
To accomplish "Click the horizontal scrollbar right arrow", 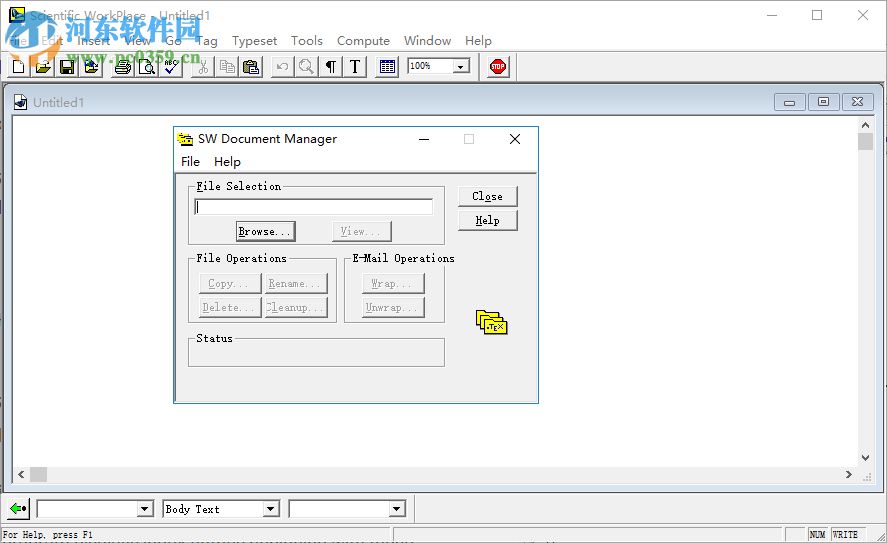I will [849, 474].
